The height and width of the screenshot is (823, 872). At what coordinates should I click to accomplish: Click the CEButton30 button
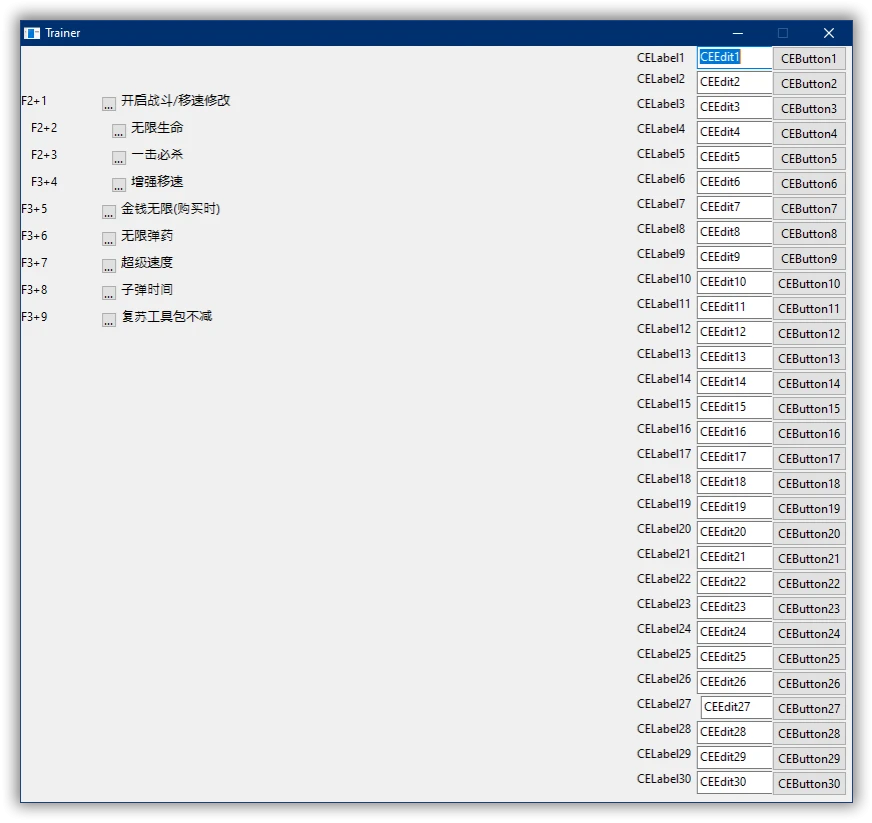(809, 784)
